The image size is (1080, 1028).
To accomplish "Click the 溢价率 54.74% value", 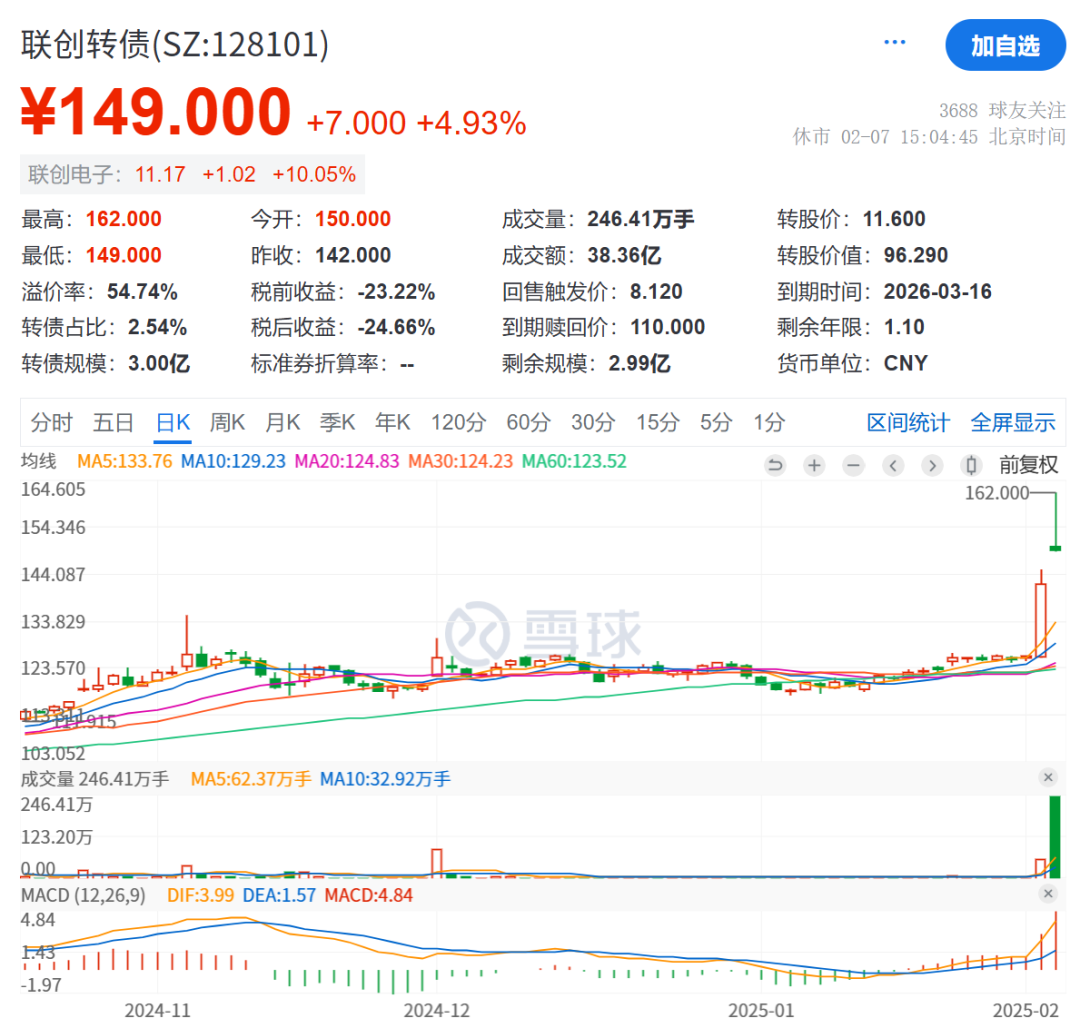I will 143,291.
